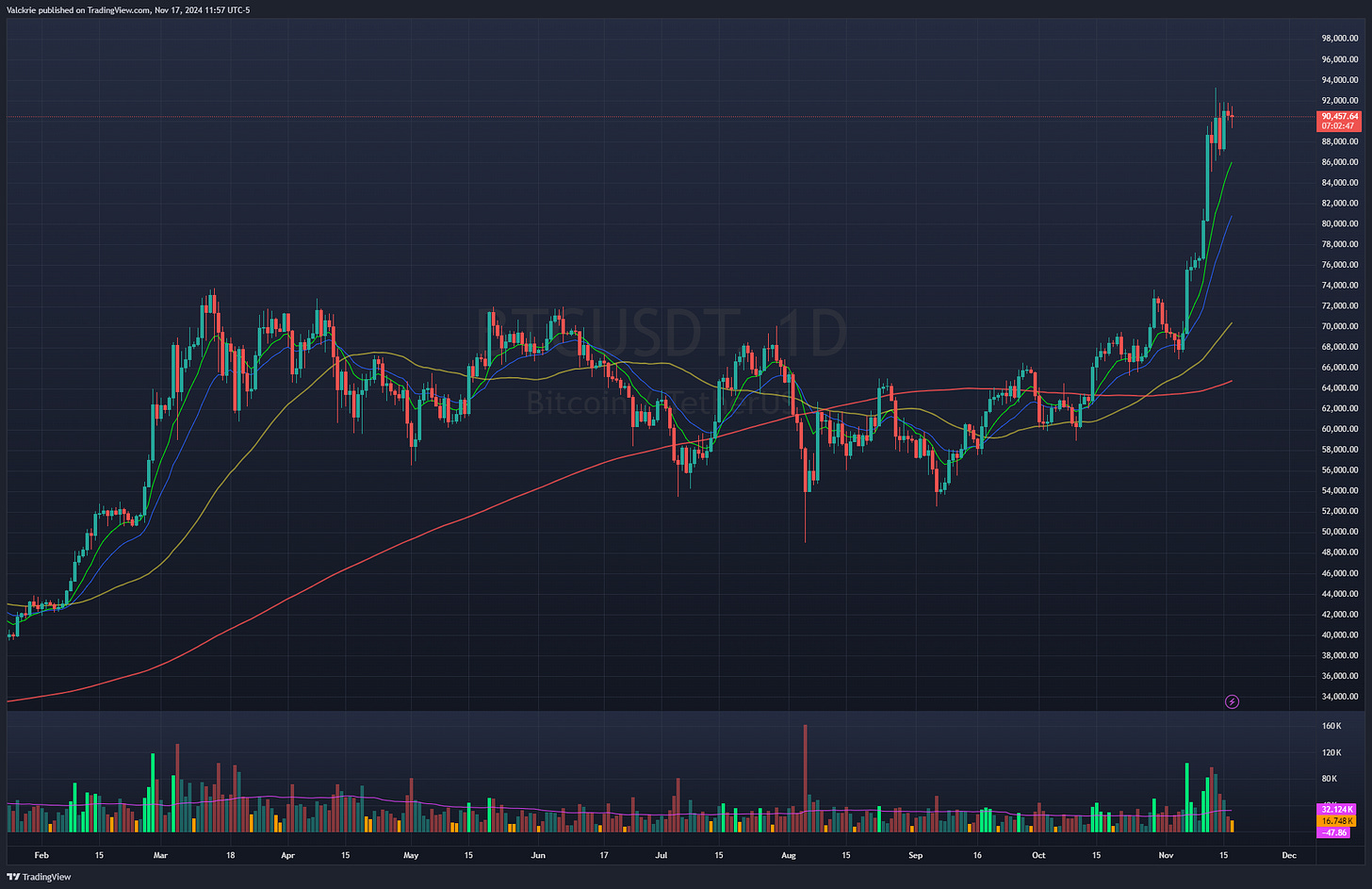Click the current price label 90,457.64
The image size is (1372, 889).
tap(1340, 116)
